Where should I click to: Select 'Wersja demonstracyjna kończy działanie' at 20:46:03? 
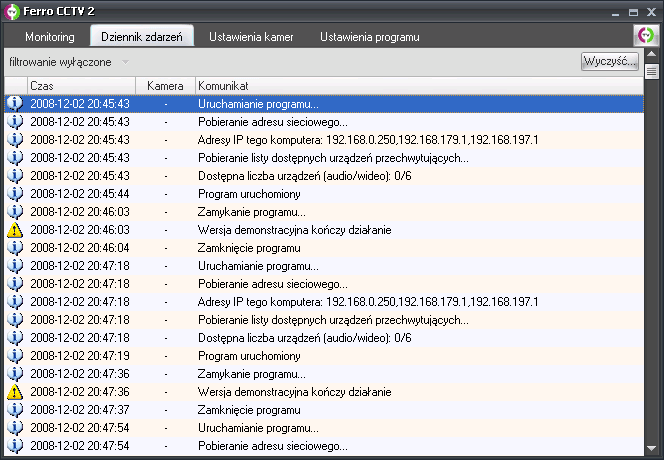294,230
